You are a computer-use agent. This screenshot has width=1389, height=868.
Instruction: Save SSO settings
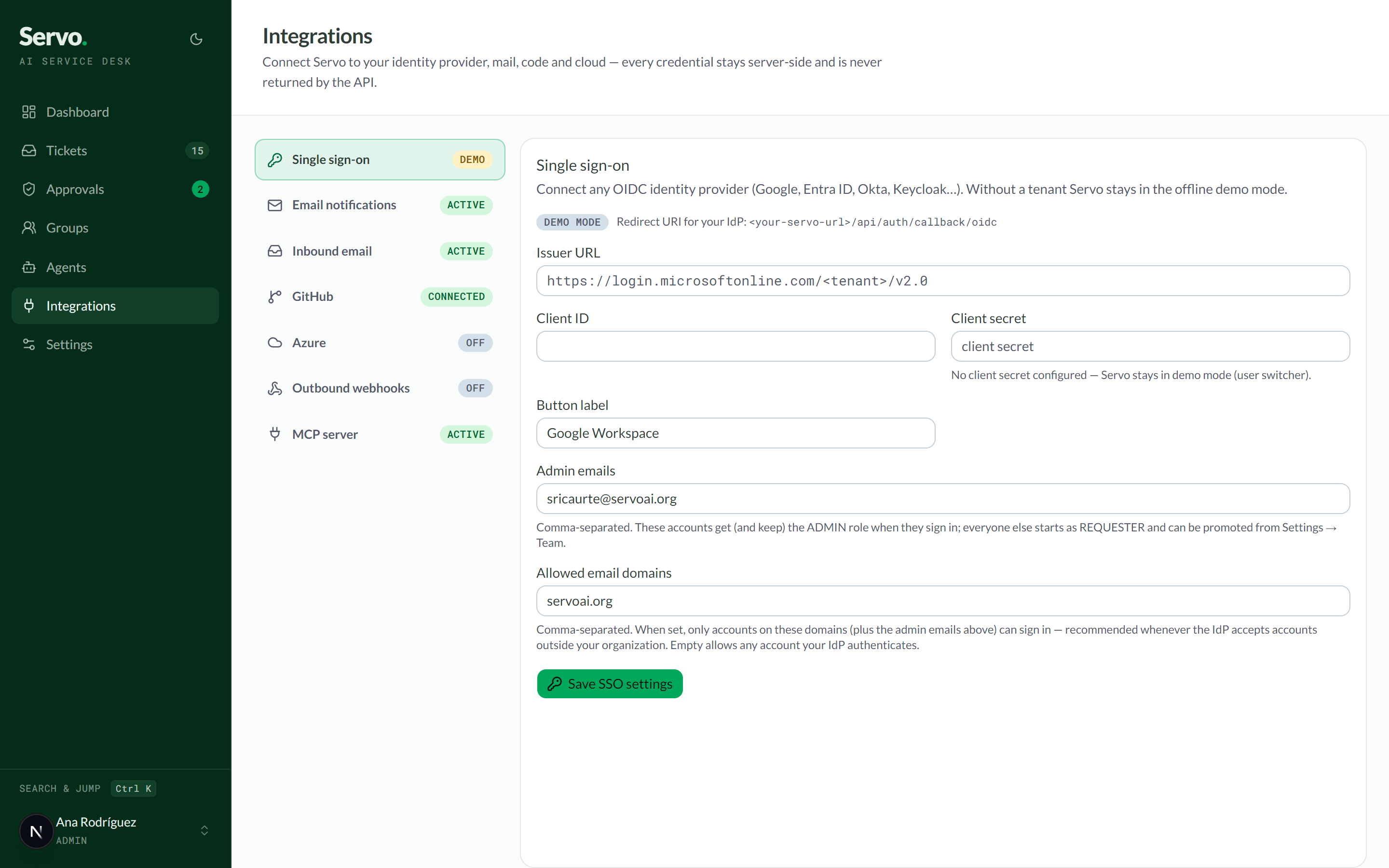coord(610,684)
